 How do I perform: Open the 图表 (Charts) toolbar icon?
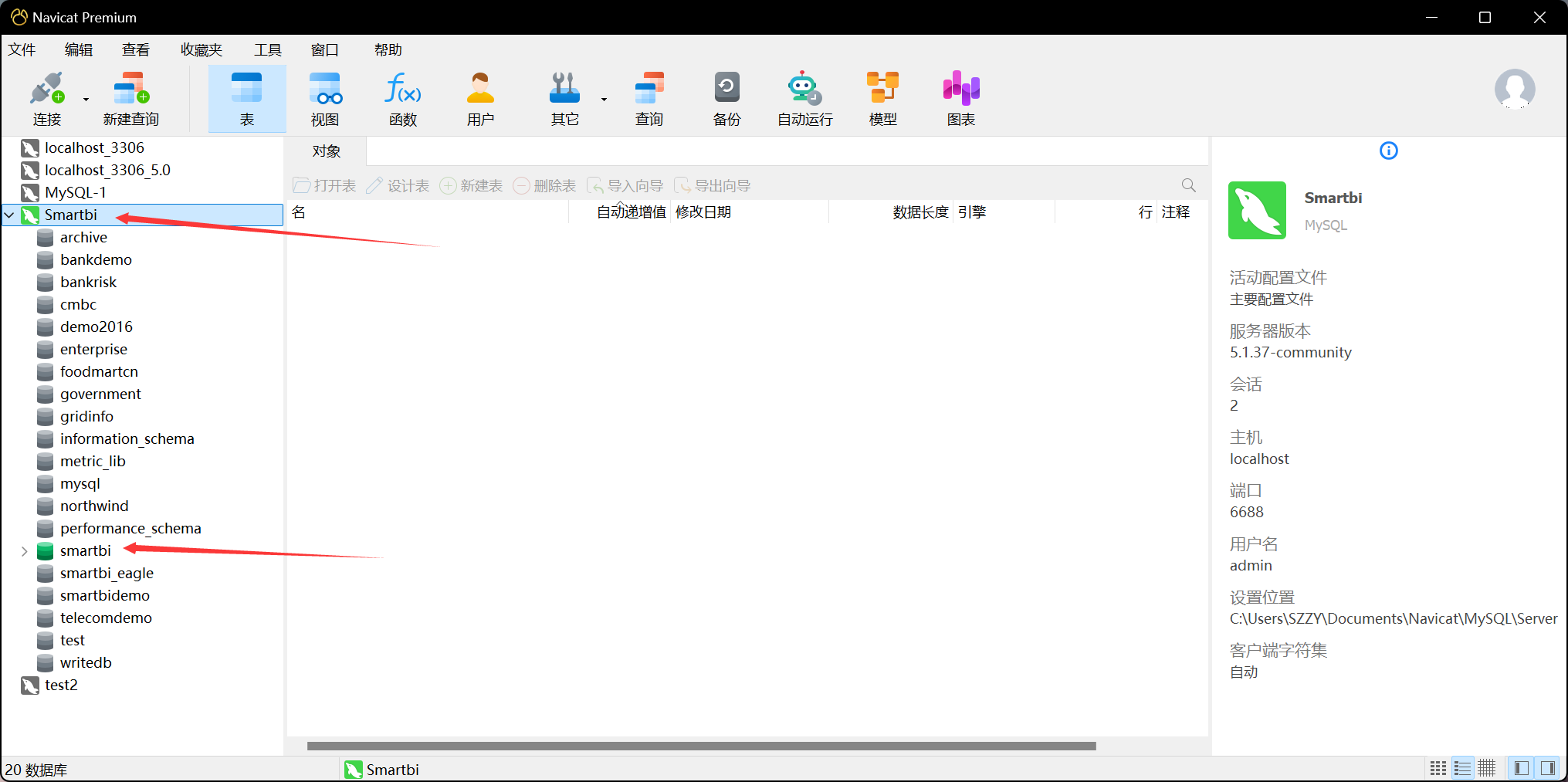click(961, 99)
